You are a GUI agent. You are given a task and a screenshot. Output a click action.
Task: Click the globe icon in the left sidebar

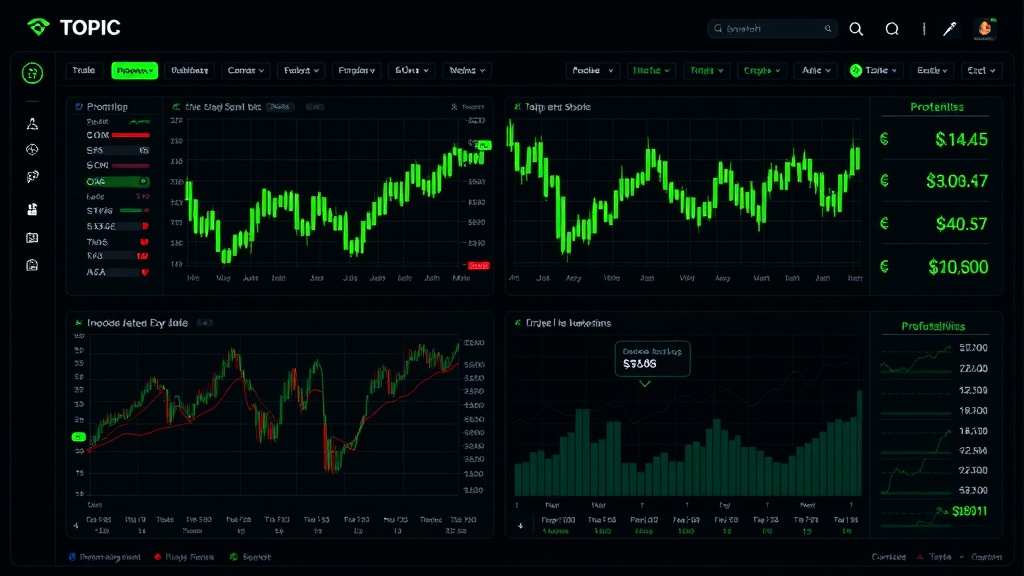click(32, 150)
